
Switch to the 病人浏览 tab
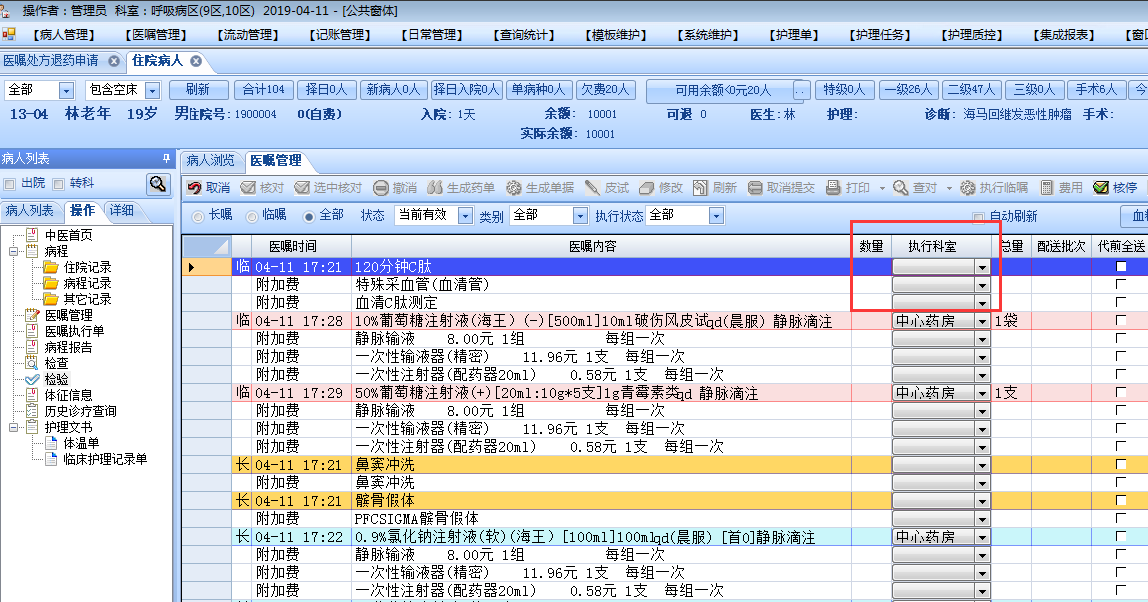tap(211, 160)
